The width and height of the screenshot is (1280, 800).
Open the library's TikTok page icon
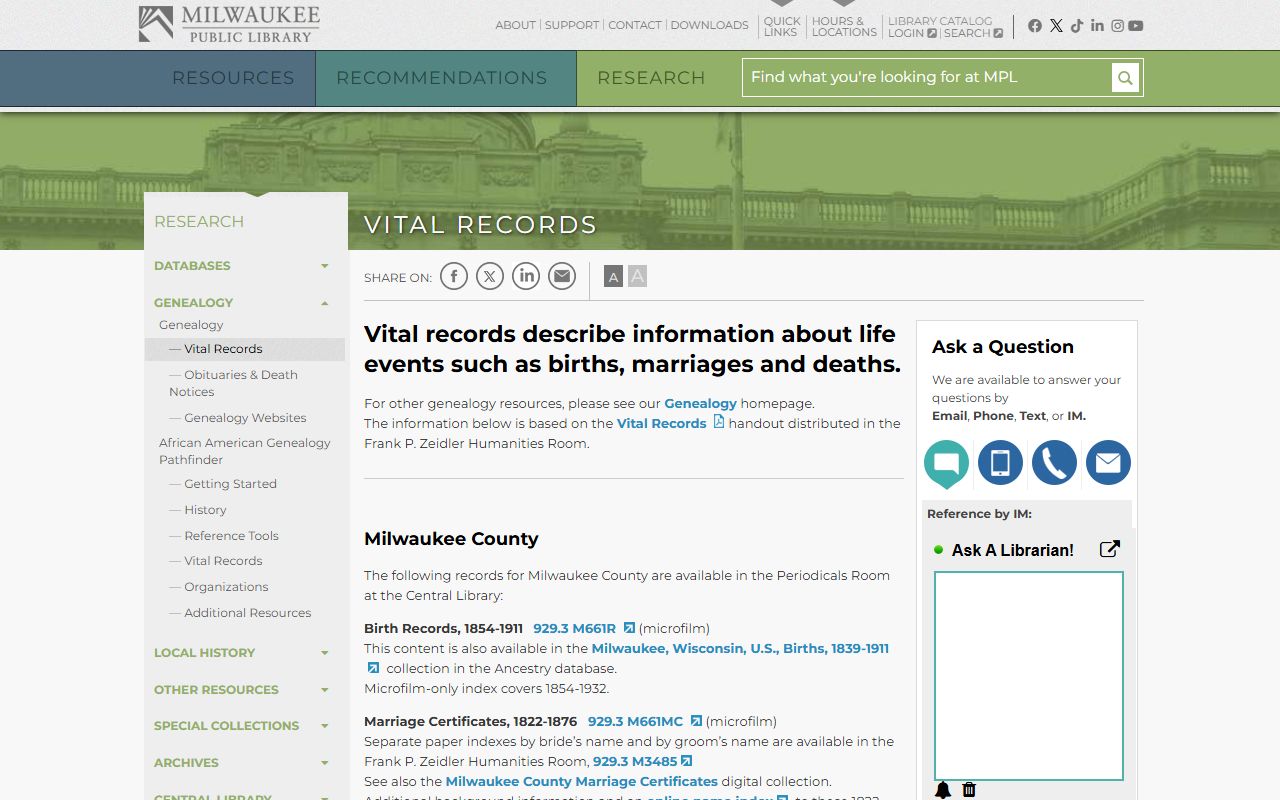pos(1077,26)
